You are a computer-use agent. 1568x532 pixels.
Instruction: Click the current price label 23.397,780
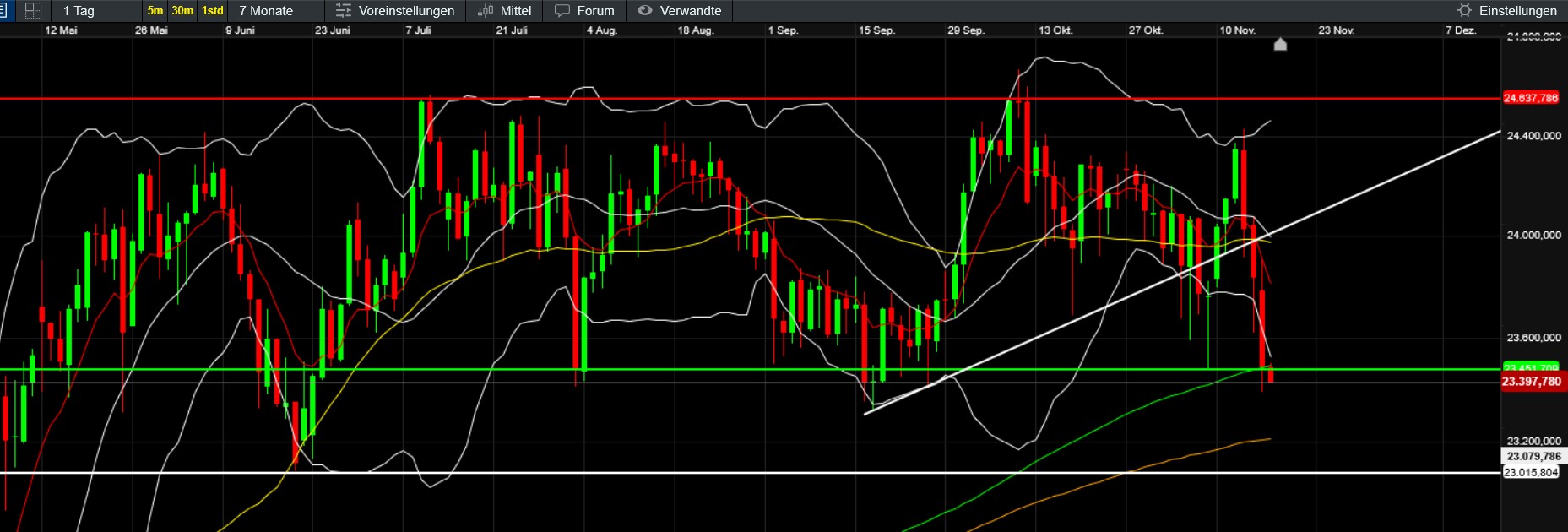(x=1531, y=382)
